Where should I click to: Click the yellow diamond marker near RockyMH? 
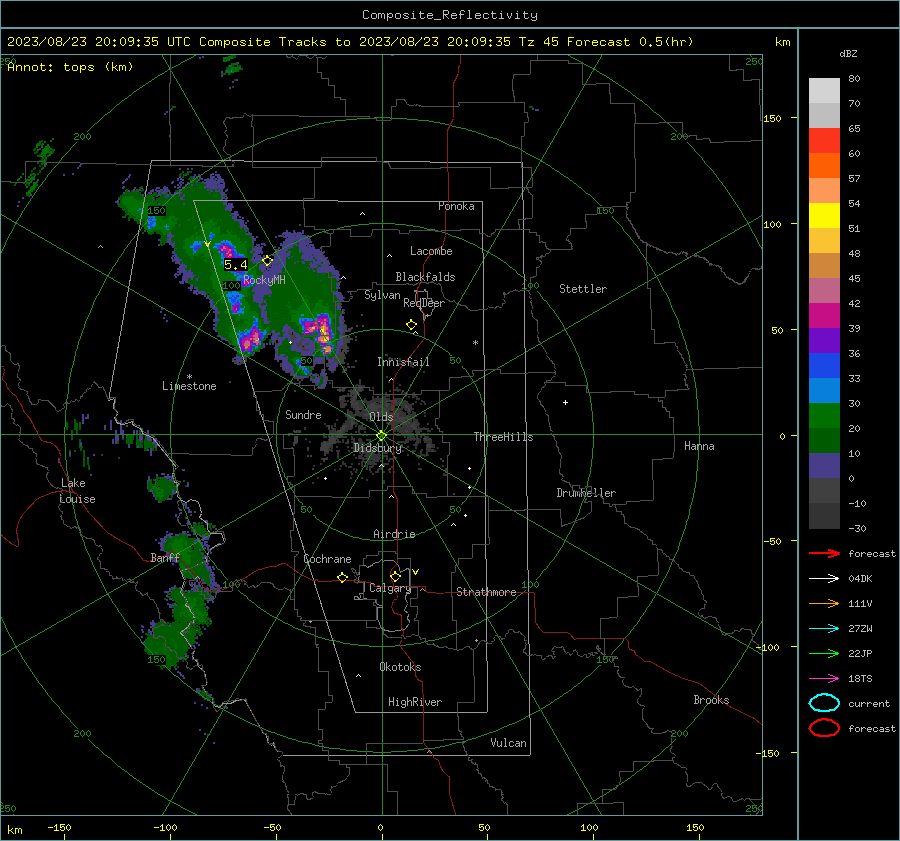(x=267, y=261)
